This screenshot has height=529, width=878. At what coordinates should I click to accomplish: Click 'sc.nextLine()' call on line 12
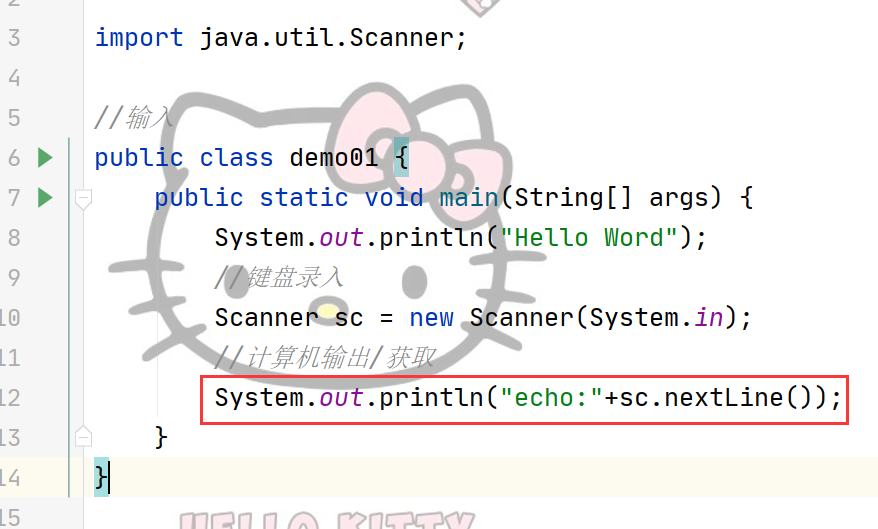pyautogui.click(x=715, y=398)
